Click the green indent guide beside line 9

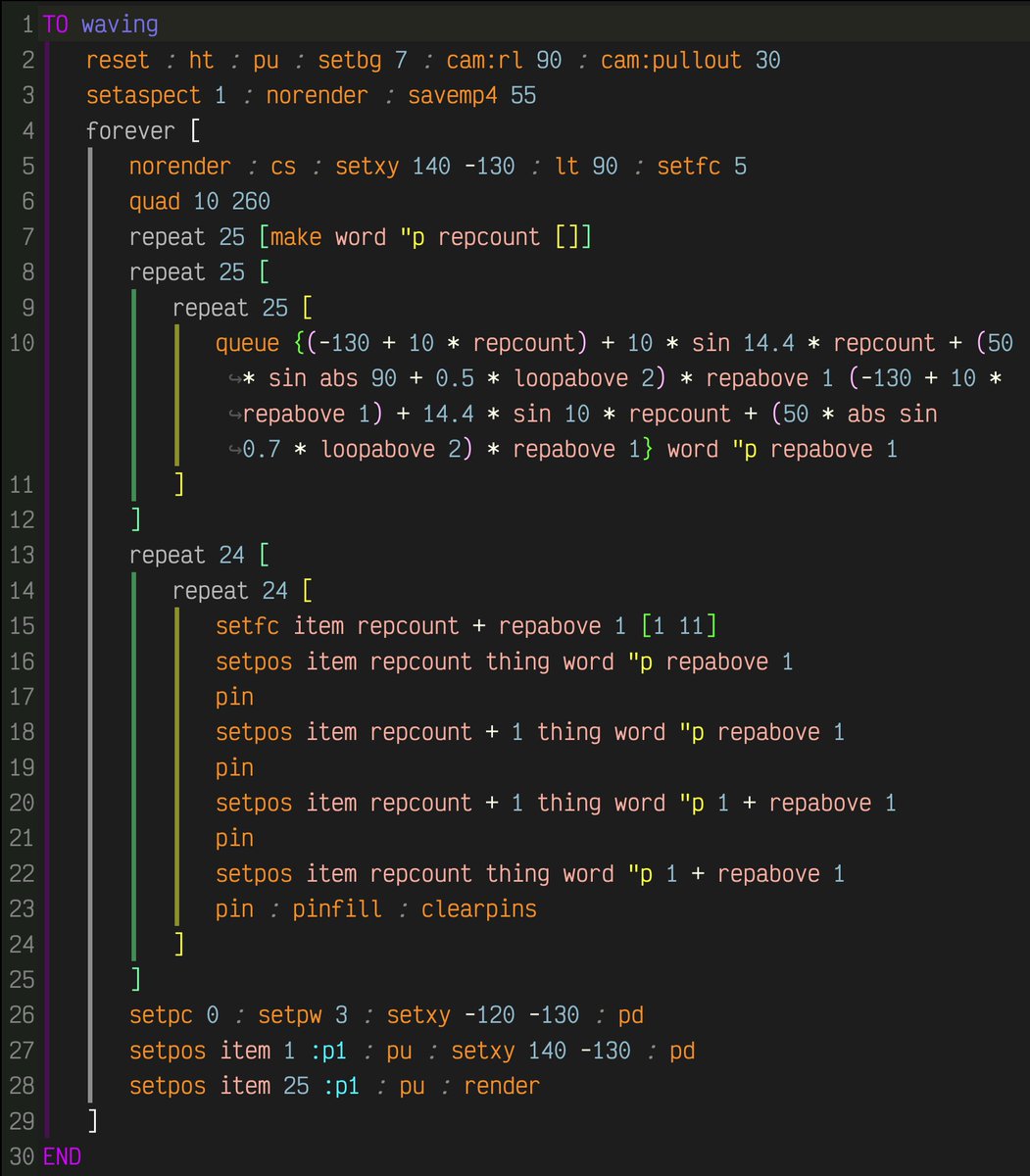(x=133, y=307)
